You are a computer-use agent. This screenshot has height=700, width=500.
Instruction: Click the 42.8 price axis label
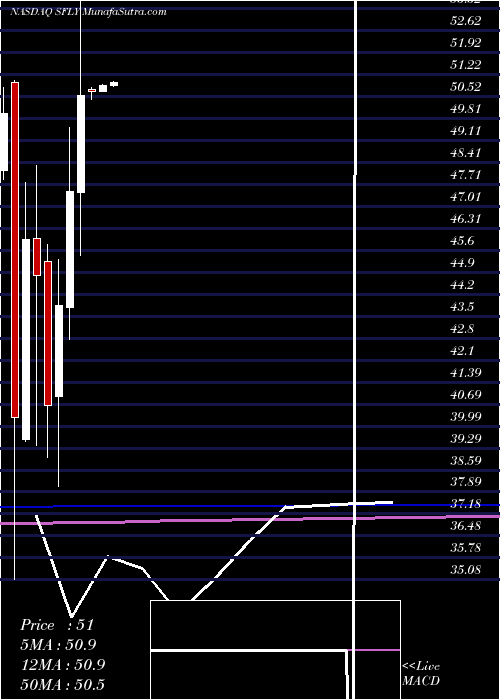[x=462, y=329]
